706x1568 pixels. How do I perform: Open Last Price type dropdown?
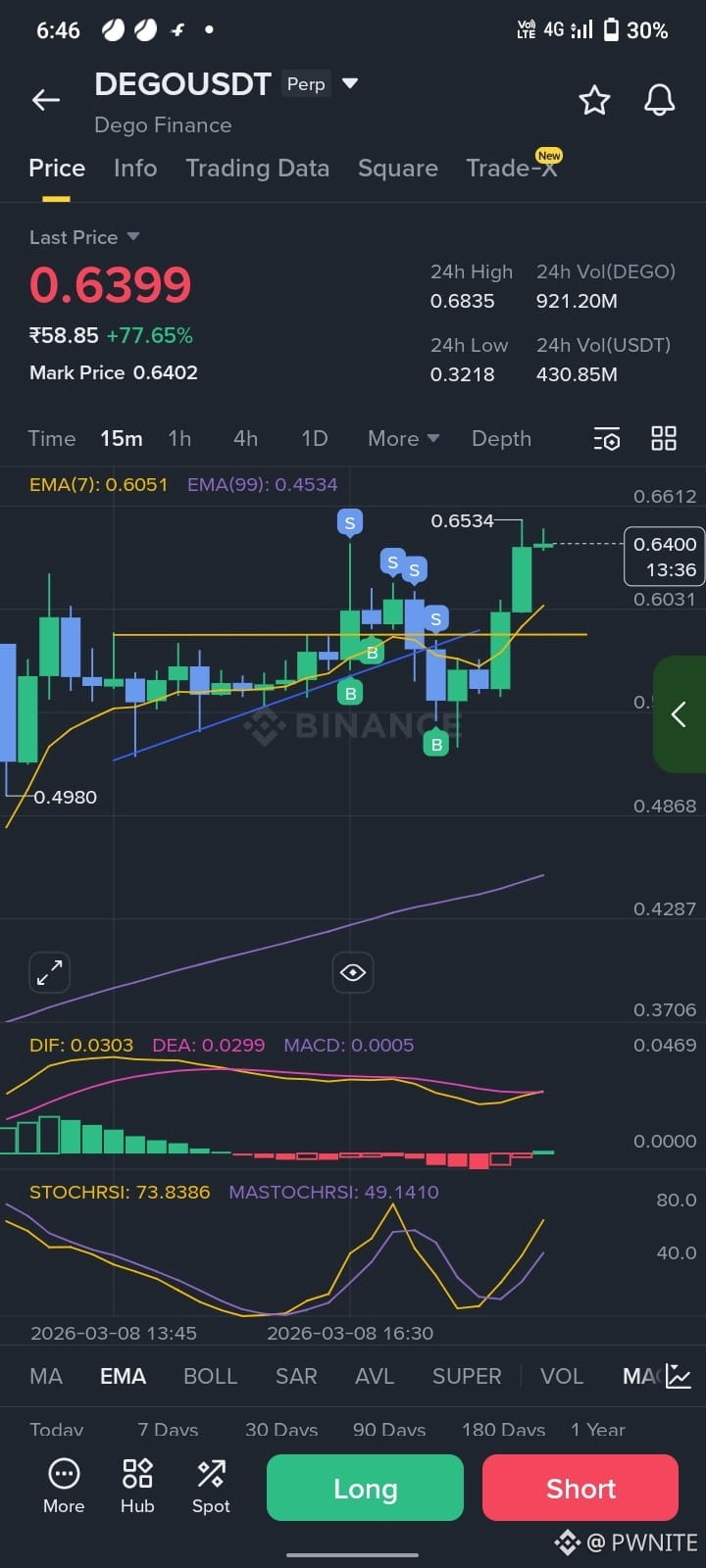tap(133, 237)
